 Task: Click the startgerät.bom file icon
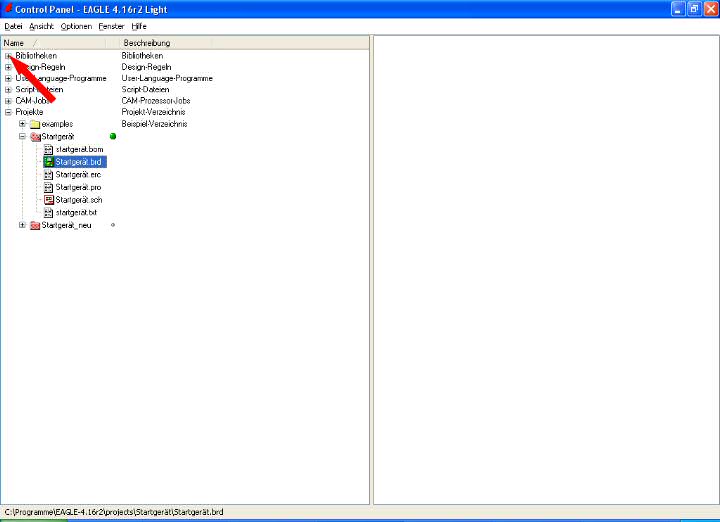[x=48, y=148]
